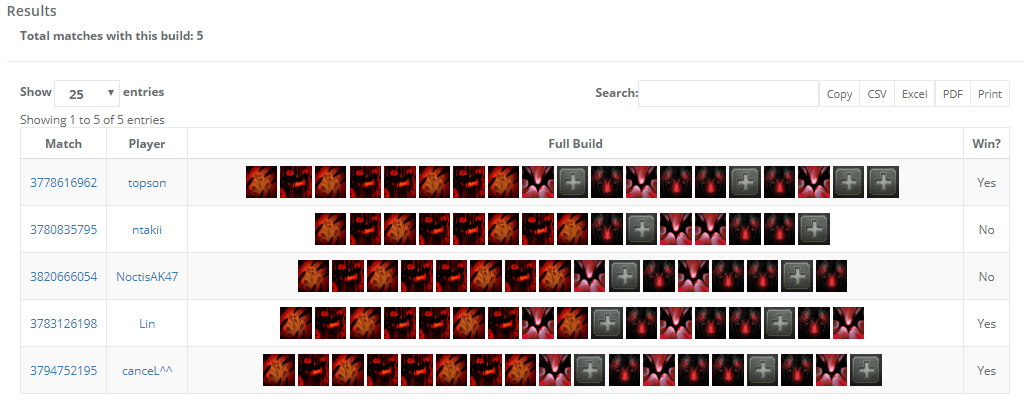Screen dimensions: 1029x413
Task: Sort table by Player column header
Action: click(x=147, y=143)
